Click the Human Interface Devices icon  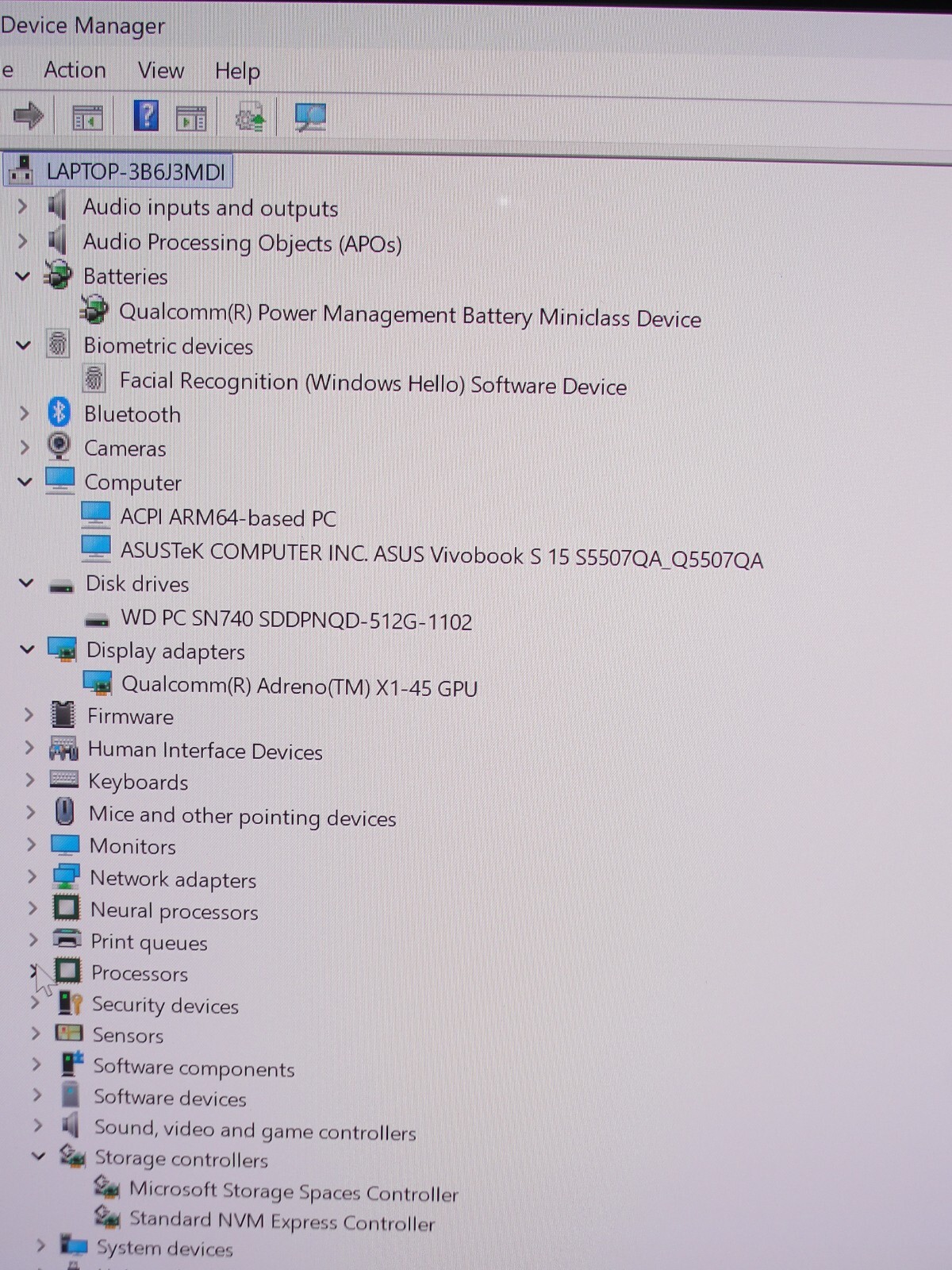63,748
